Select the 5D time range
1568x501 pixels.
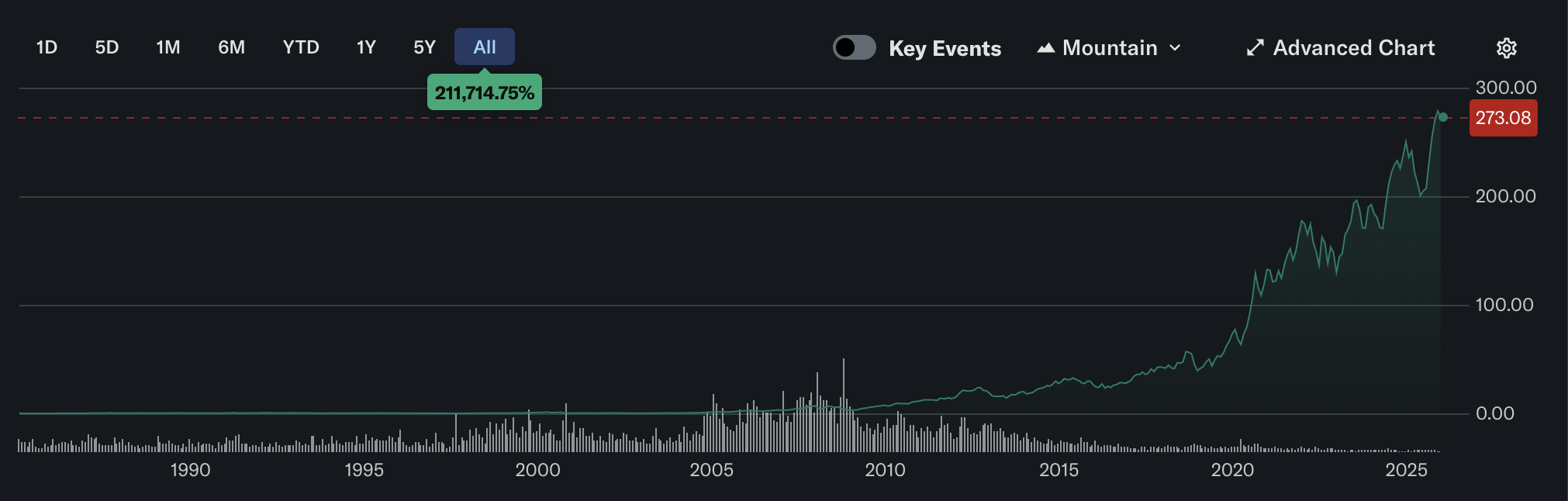(x=107, y=47)
